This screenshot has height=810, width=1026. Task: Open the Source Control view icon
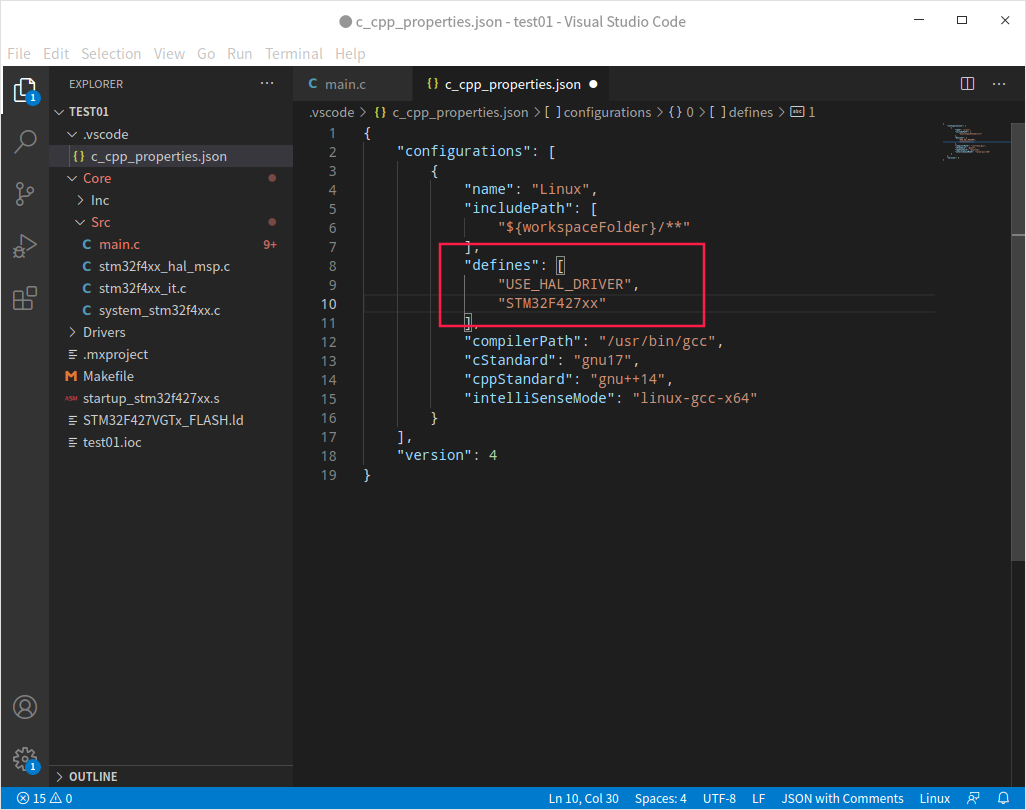(x=26, y=194)
